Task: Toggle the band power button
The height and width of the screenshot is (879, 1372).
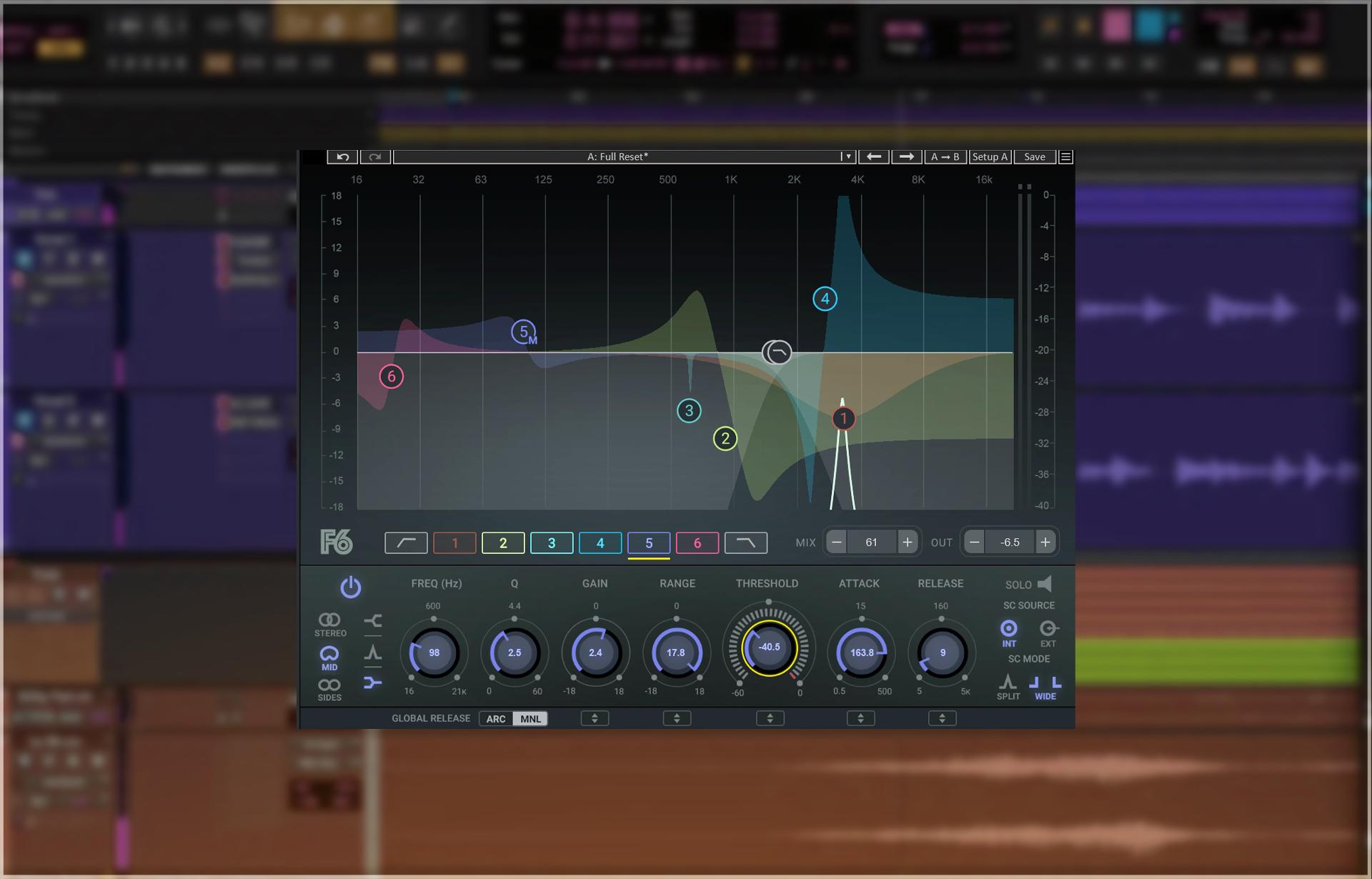Action: point(350,587)
